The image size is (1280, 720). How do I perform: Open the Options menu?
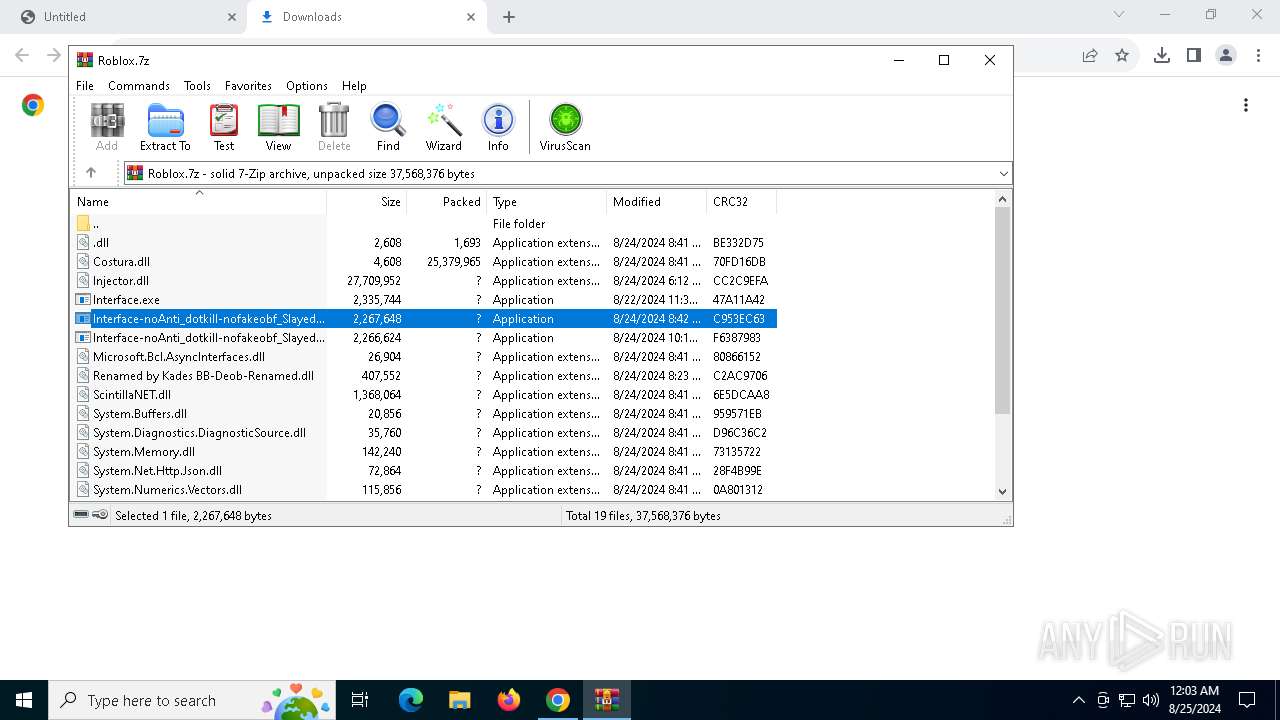coord(307,86)
